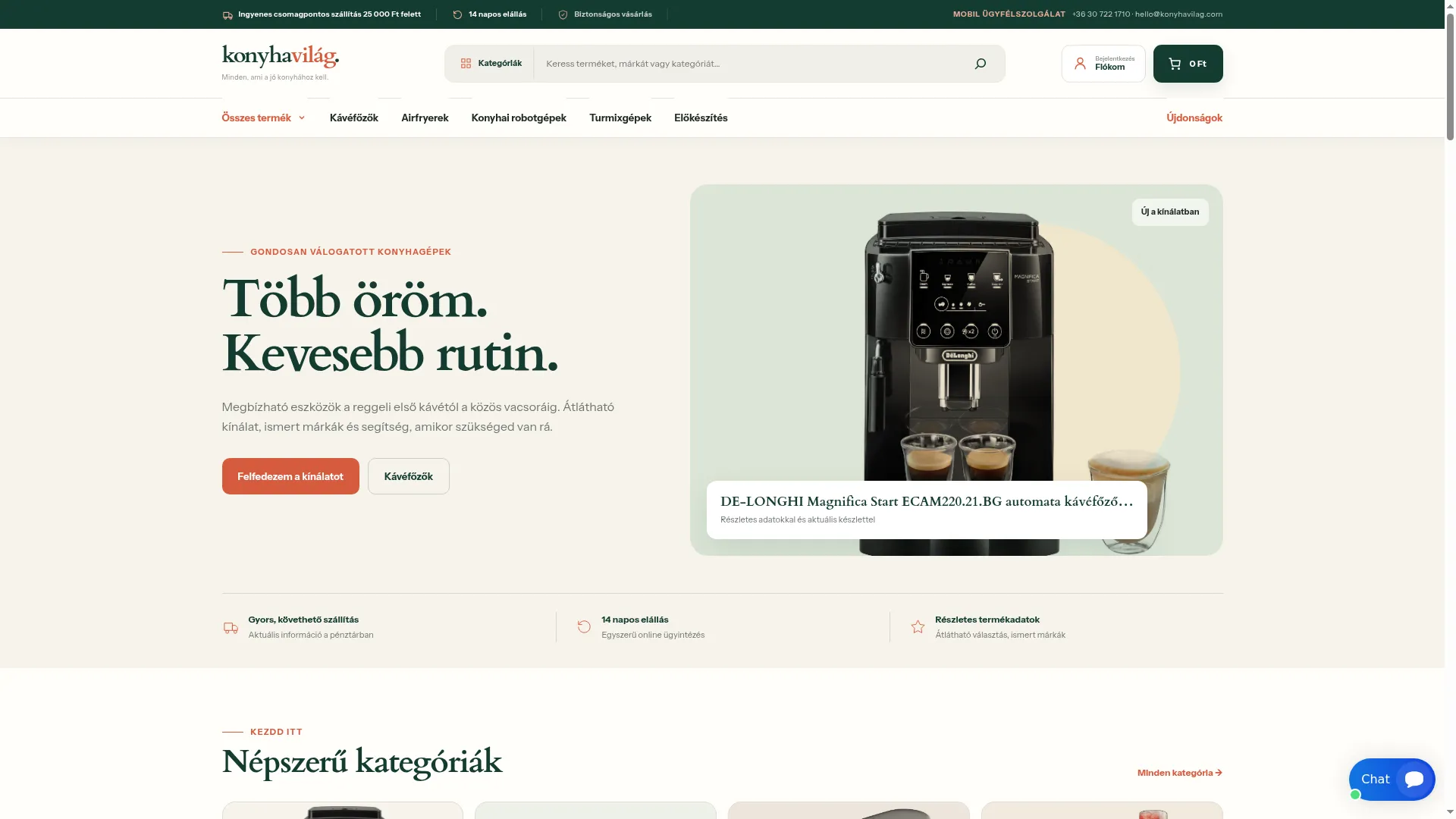Click the MOBIL ÜGYFÉLSZOLGÁLAT label
The width and height of the screenshot is (1456, 819).
1009,14
